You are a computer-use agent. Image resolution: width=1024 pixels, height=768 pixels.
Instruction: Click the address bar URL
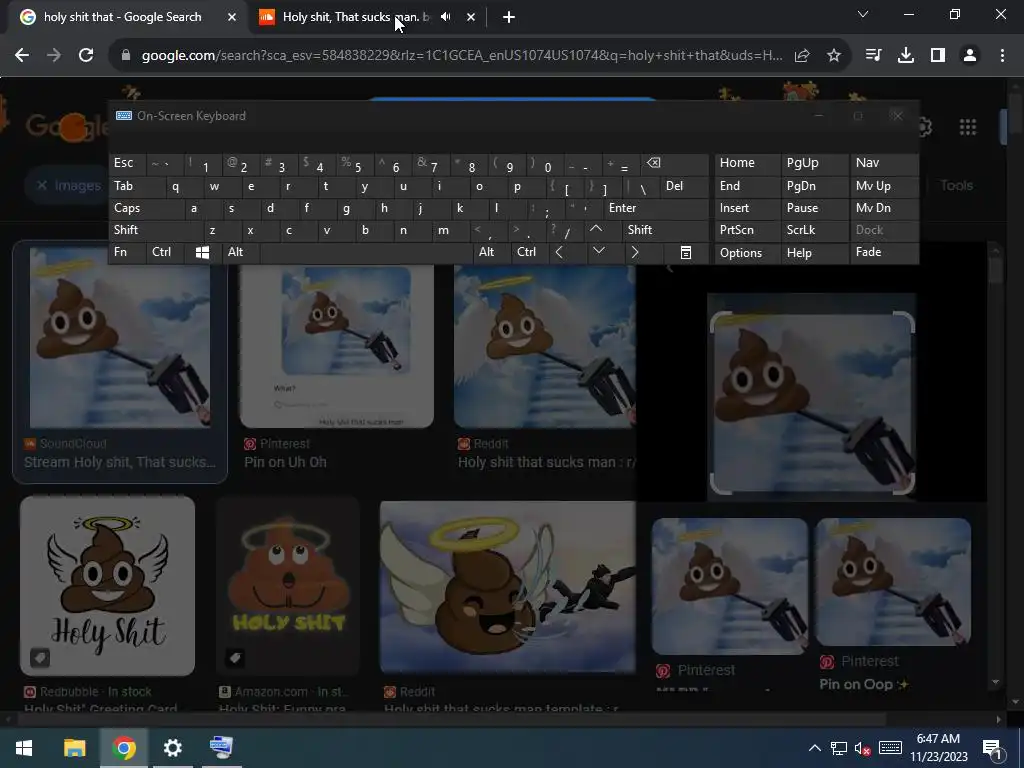462,56
